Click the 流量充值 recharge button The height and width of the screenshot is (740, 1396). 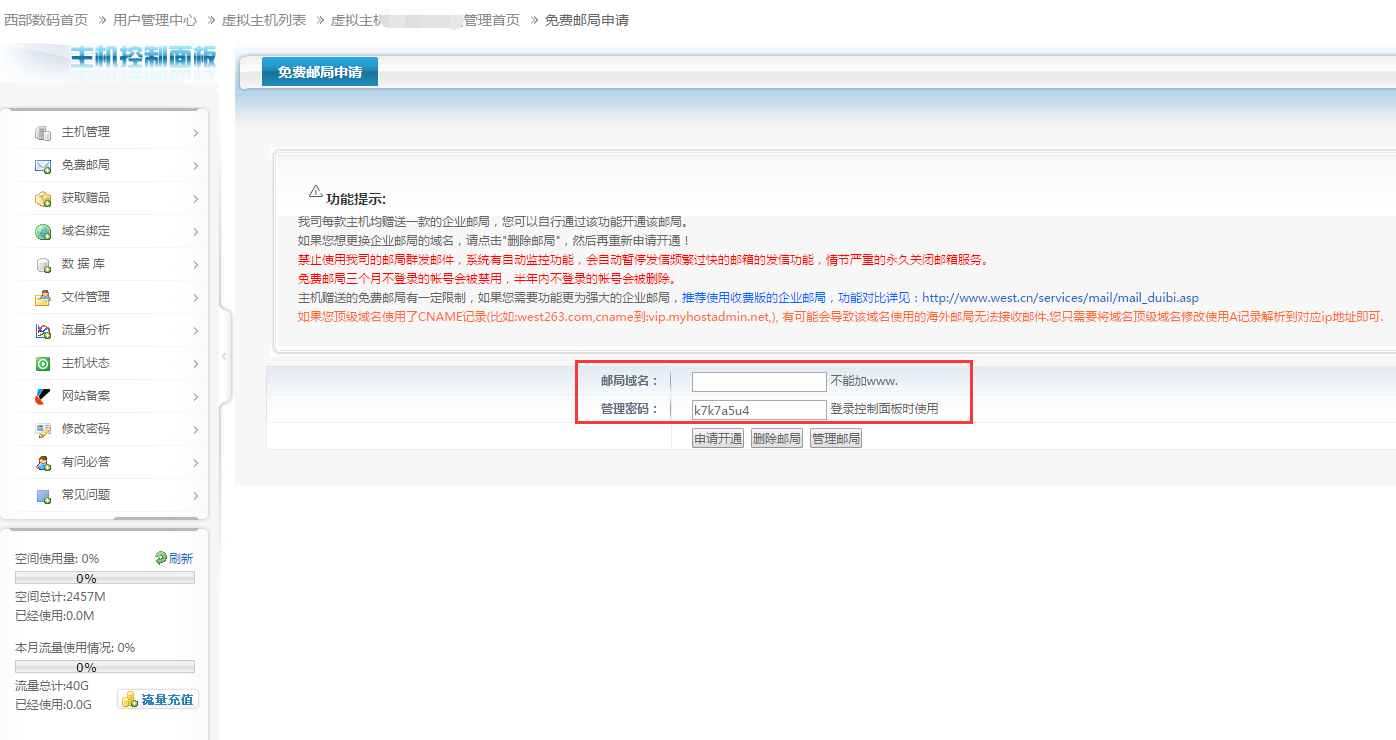coord(158,699)
